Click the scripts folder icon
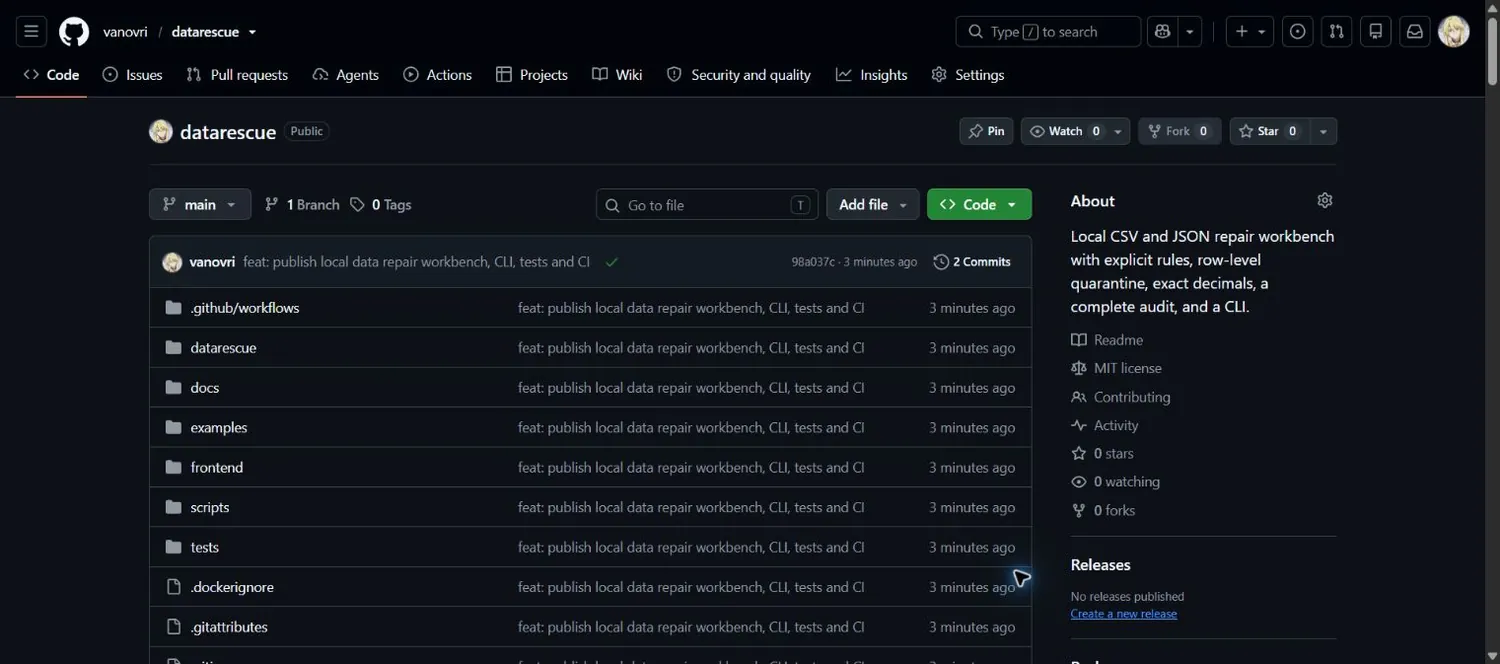 point(174,508)
